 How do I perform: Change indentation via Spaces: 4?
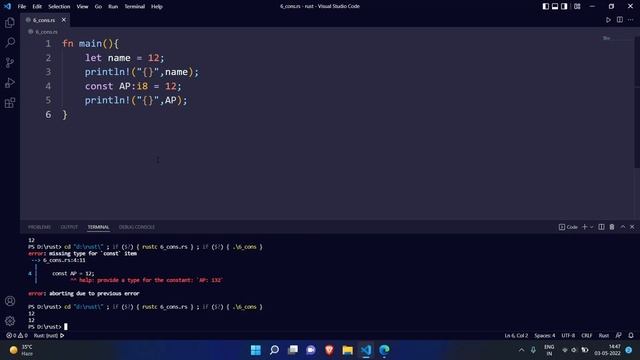[x=544, y=336]
